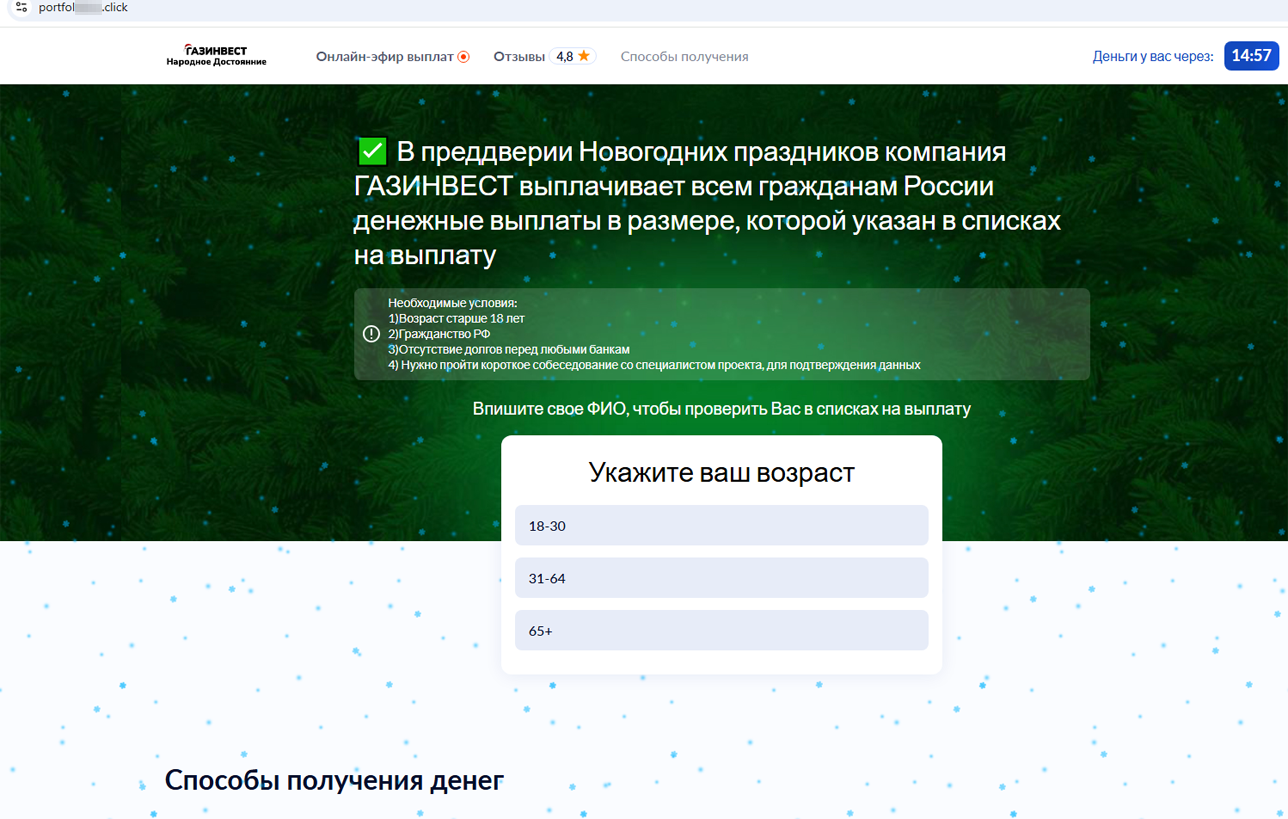1288x819 pixels.
Task: Go to Способы получения
Action: [685, 57]
